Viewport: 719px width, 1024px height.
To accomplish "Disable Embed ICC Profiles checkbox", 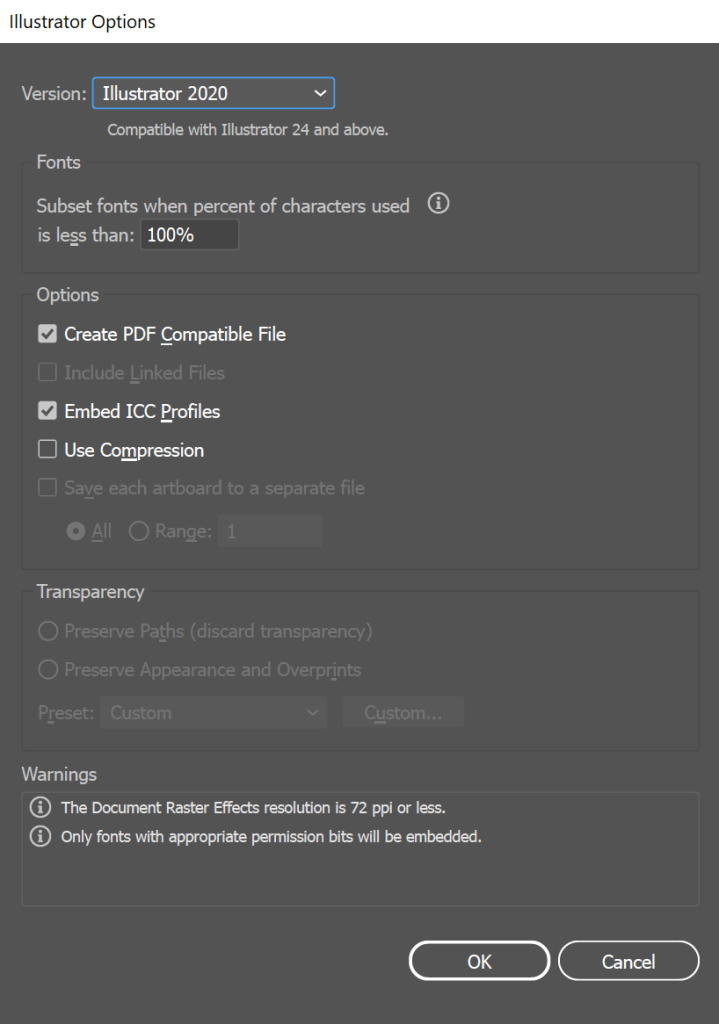I will point(48,411).
